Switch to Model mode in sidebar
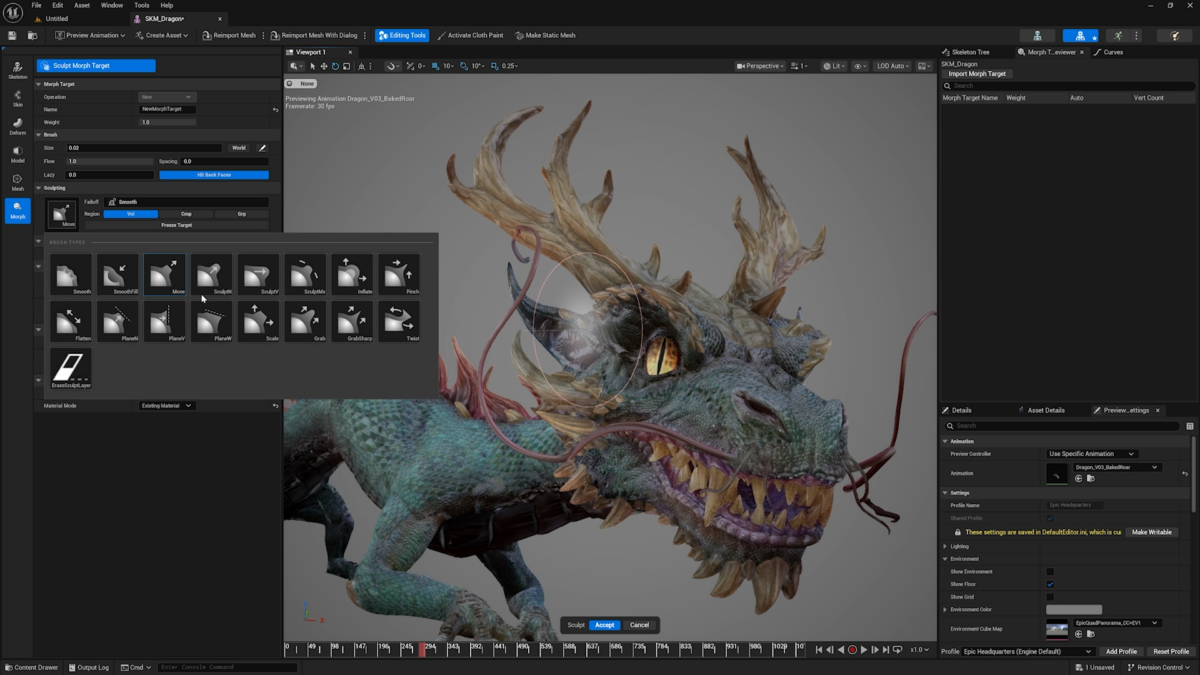The height and width of the screenshot is (675, 1200). tap(18, 154)
